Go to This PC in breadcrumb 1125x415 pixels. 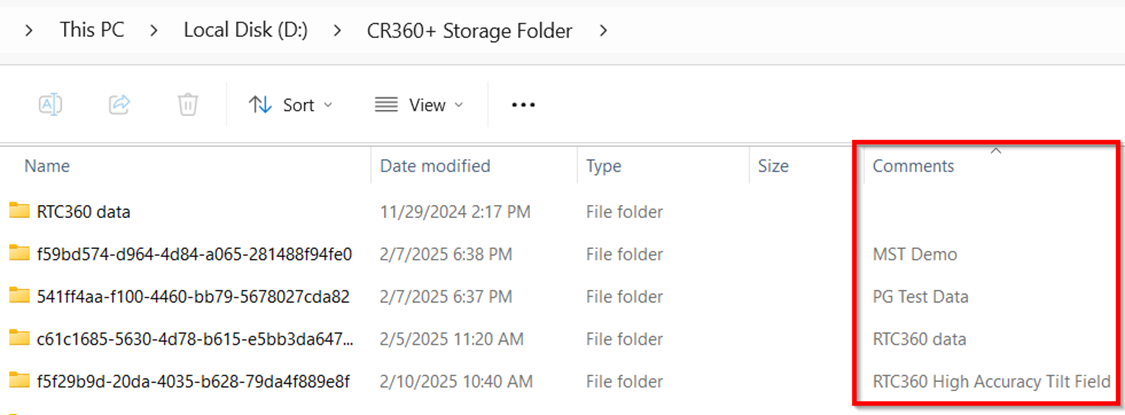[x=92, y=31]
